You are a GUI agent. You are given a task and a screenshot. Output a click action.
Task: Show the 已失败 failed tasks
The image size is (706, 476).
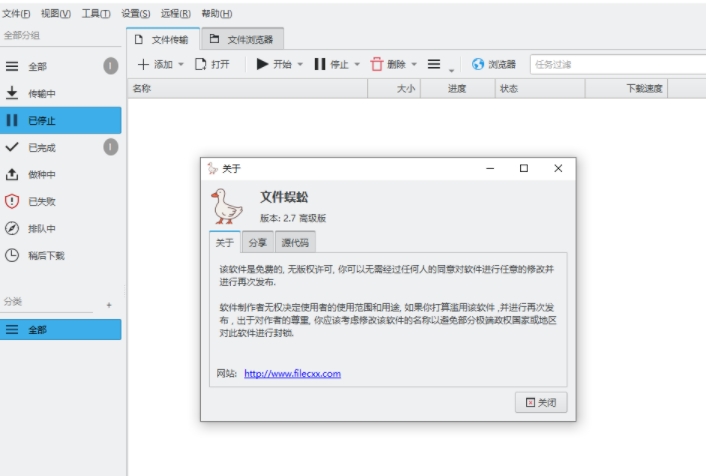41,201
